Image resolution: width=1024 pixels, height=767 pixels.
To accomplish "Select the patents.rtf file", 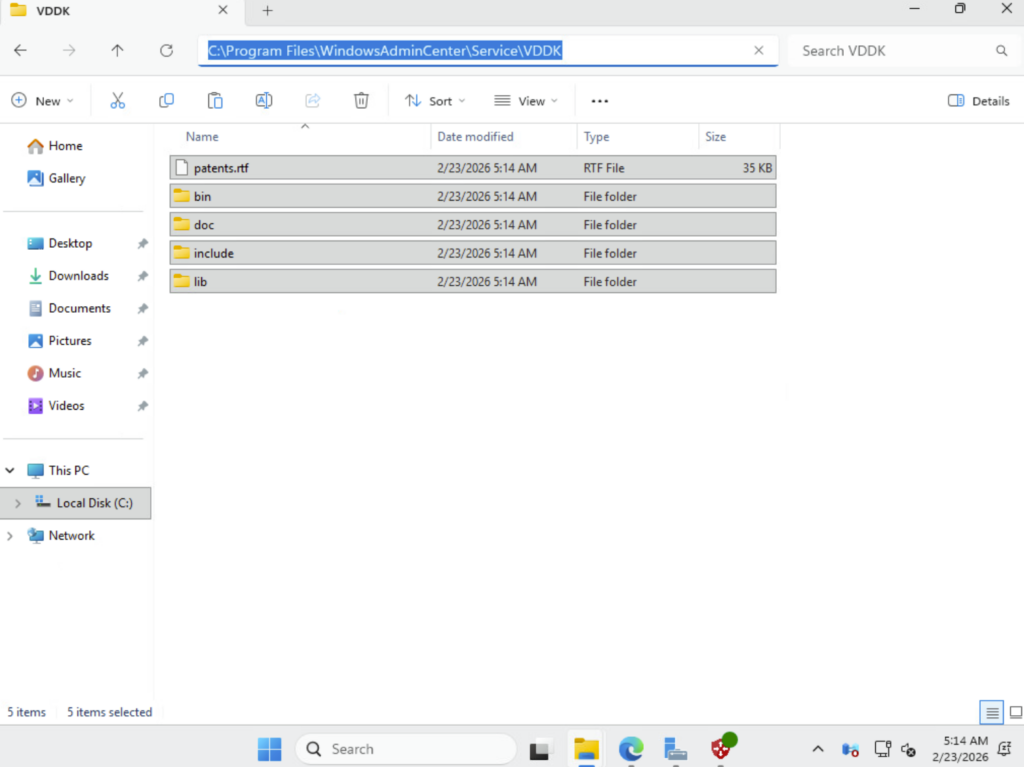I will tap(221, 168).
